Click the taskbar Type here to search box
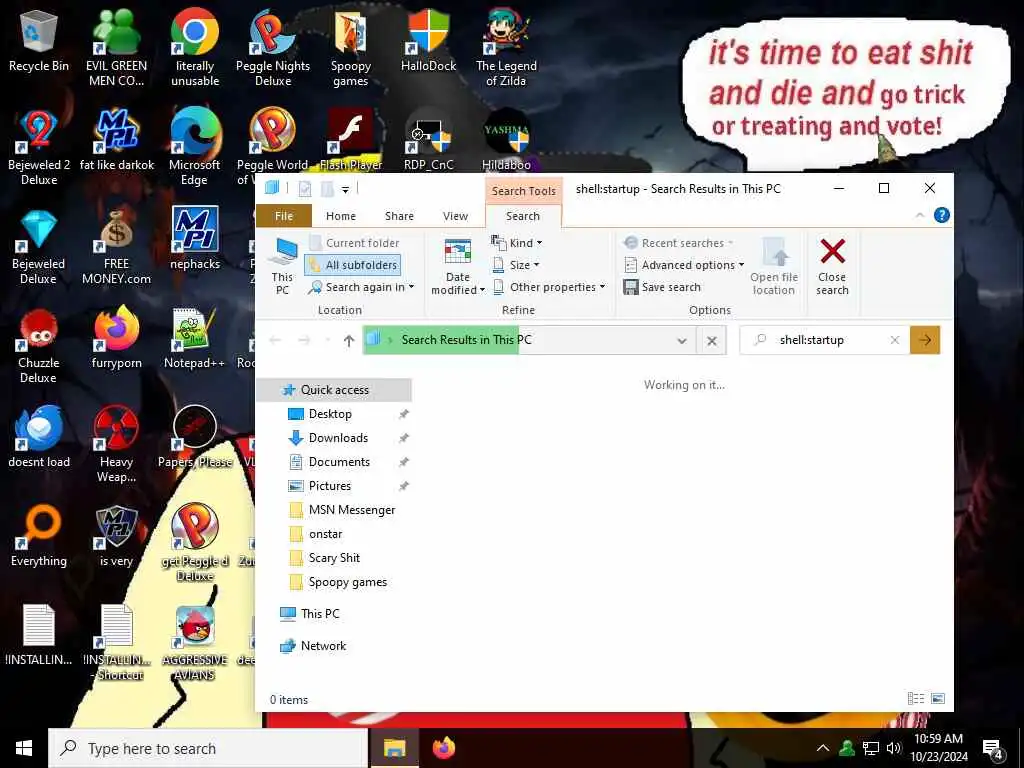This screenshot has width=1024, height=768. 208,748
